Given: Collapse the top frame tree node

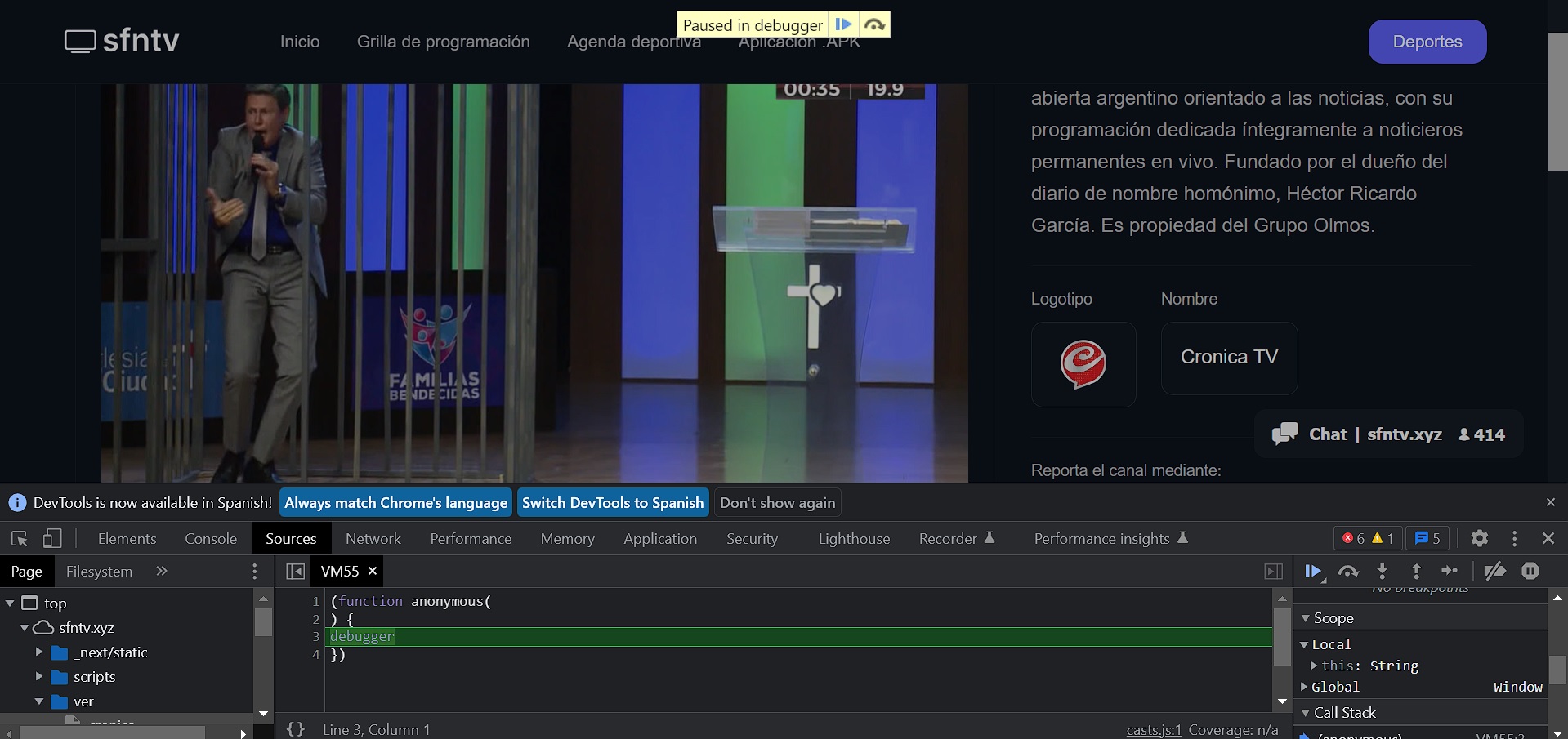Looking at the screenshot, I should pyautogui.click(x=10, y=603).
